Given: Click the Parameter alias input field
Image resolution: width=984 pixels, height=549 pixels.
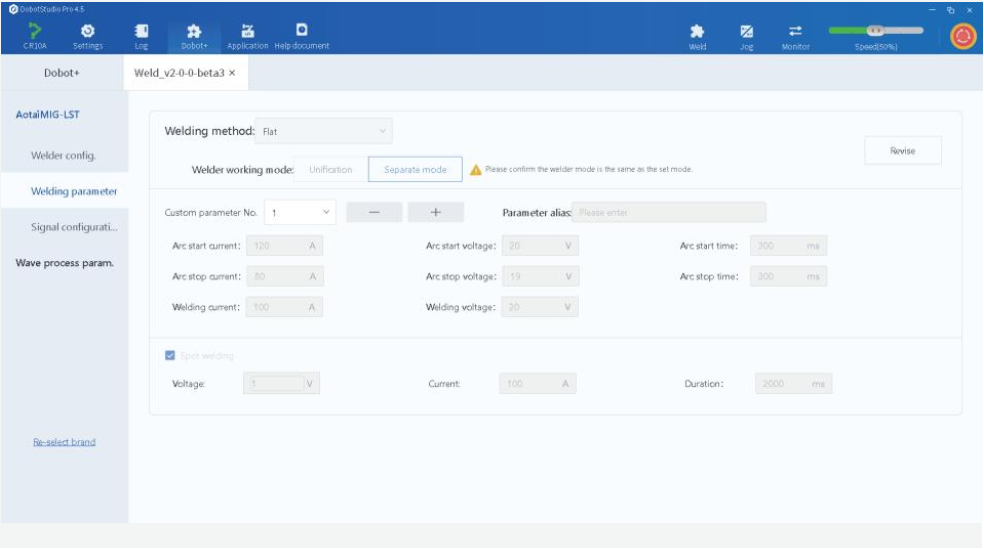Looking at the screenshot, I should coord(668,213).
